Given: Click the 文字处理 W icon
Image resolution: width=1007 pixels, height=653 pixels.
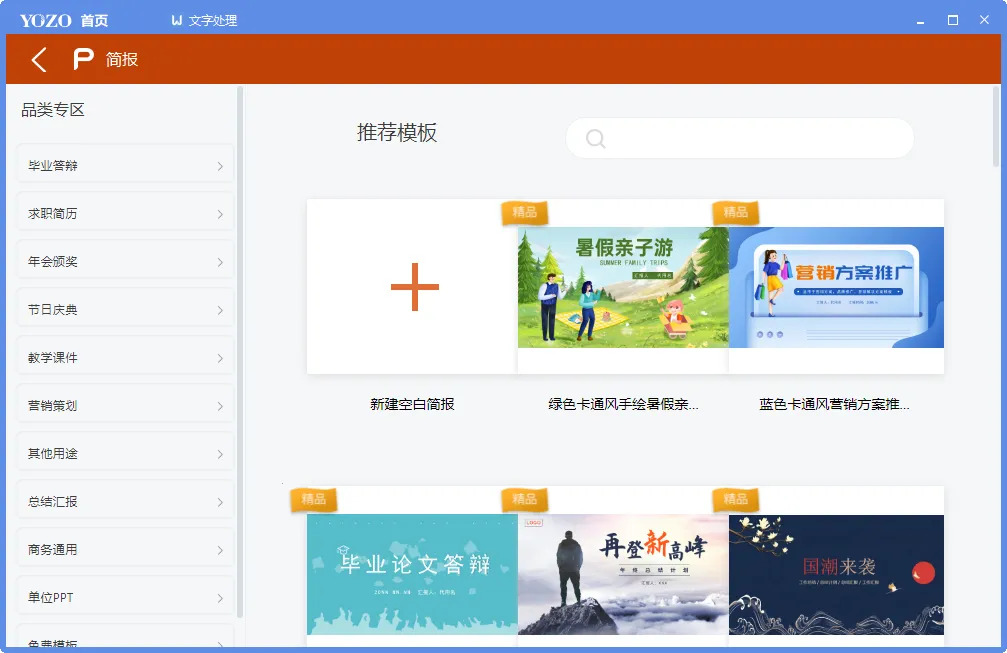Looking at the screenshot, I should coord(177,20).
